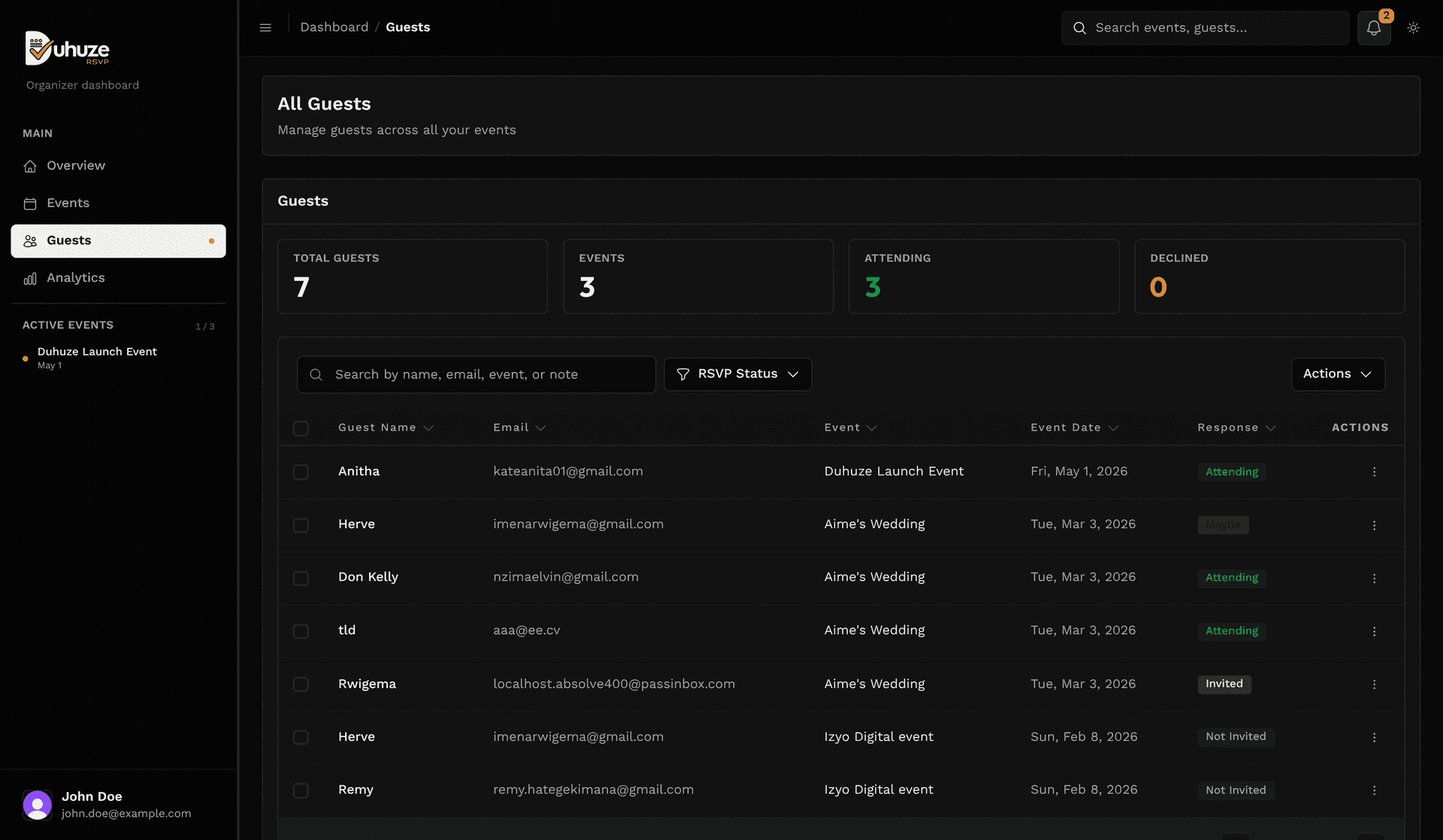Sort by the Event Date column
The height and width of the screenshot is (840, 1443).
point(1074,428)
